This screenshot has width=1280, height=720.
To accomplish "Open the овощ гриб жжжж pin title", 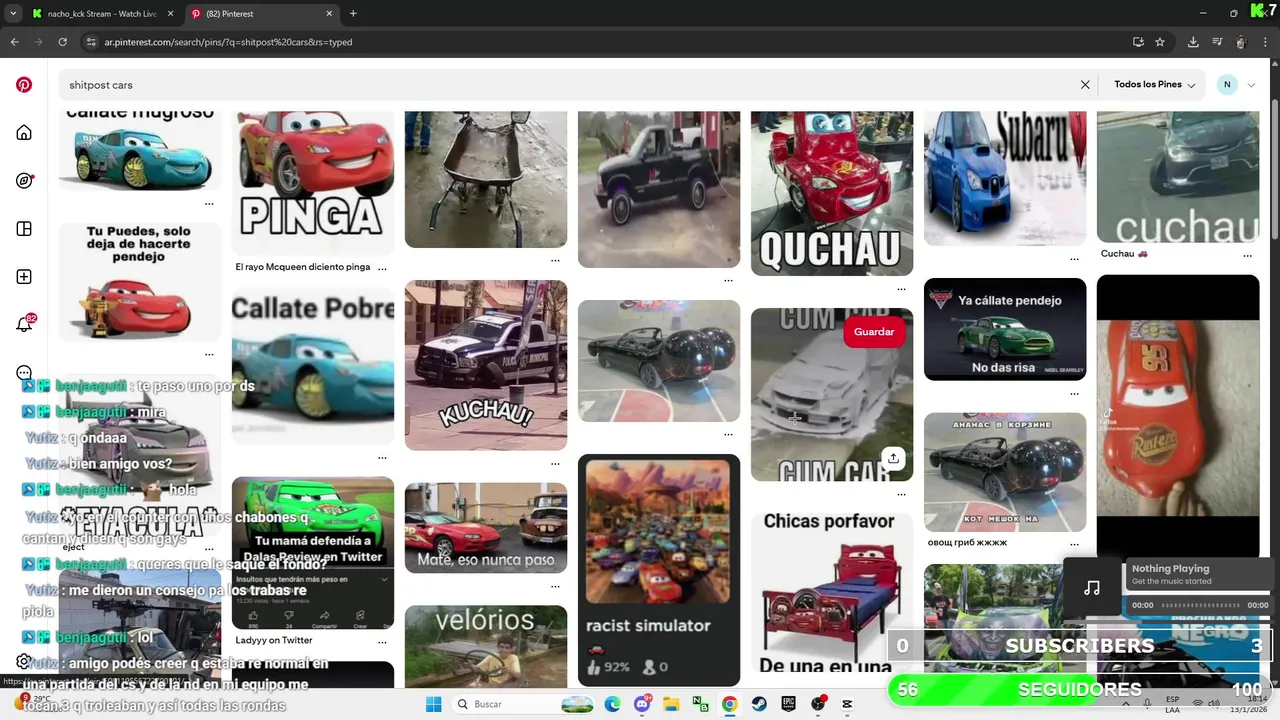I will coord(967,543).
